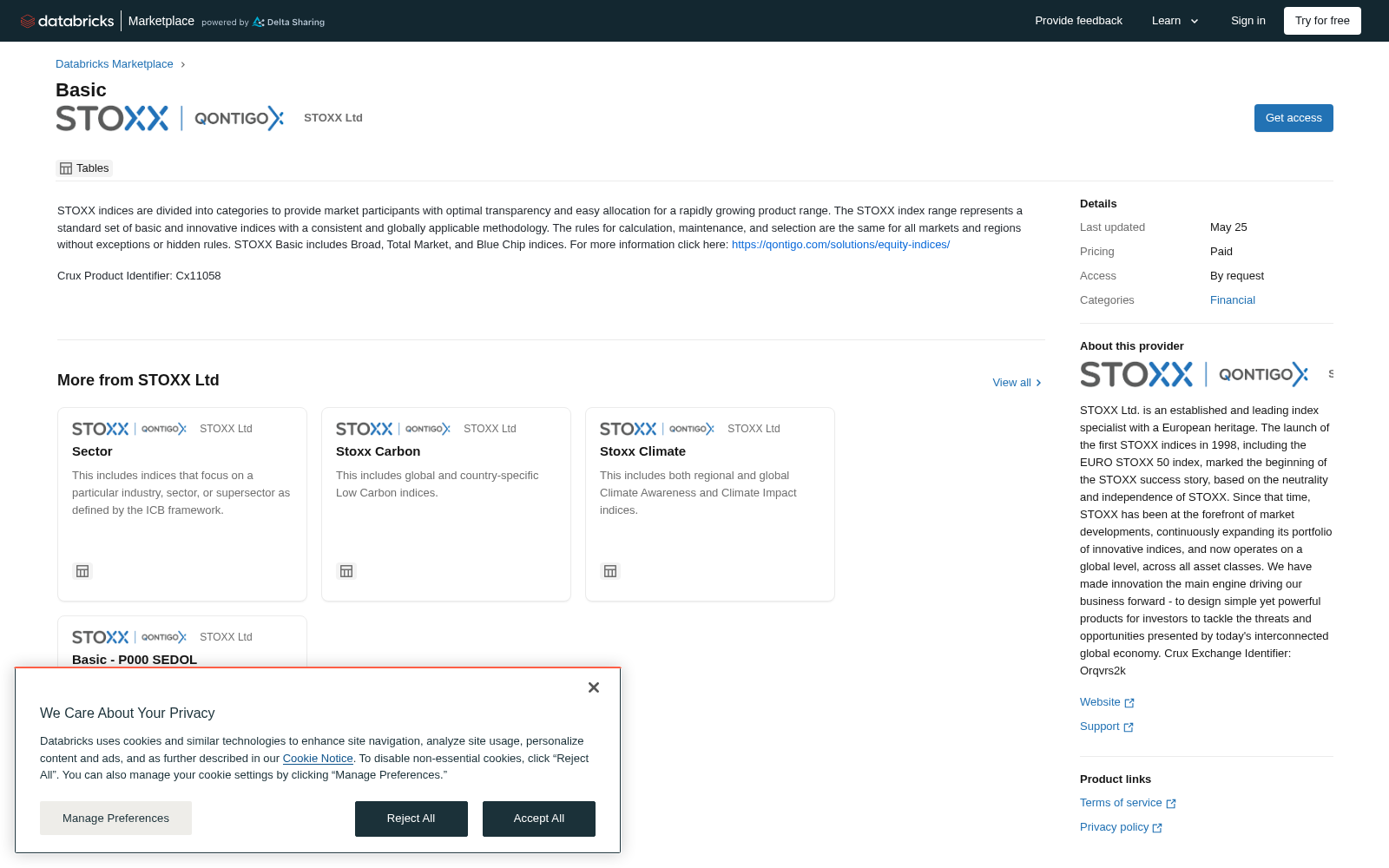This screenshot has width=1389, height=868.
Task: Open the Delta Sharing logo link
Action: click(288, 23)
